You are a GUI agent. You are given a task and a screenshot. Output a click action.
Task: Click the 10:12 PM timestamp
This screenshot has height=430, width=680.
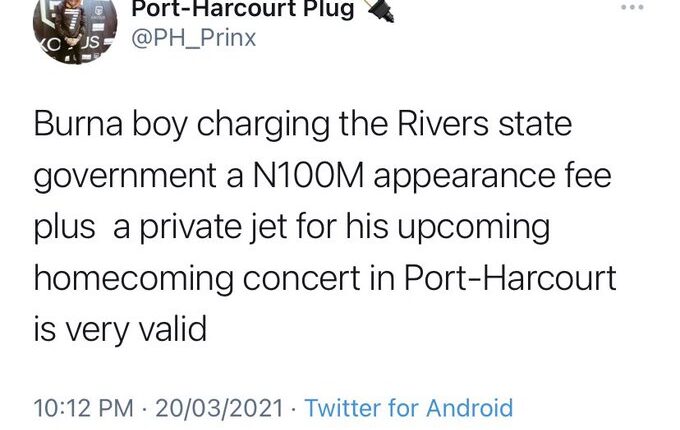(83, 408)
